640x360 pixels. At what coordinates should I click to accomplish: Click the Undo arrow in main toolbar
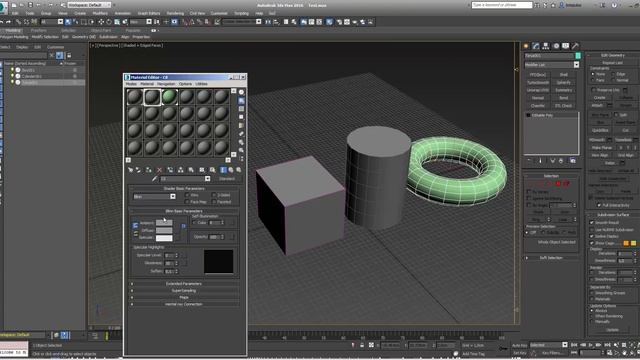point(2,22)
